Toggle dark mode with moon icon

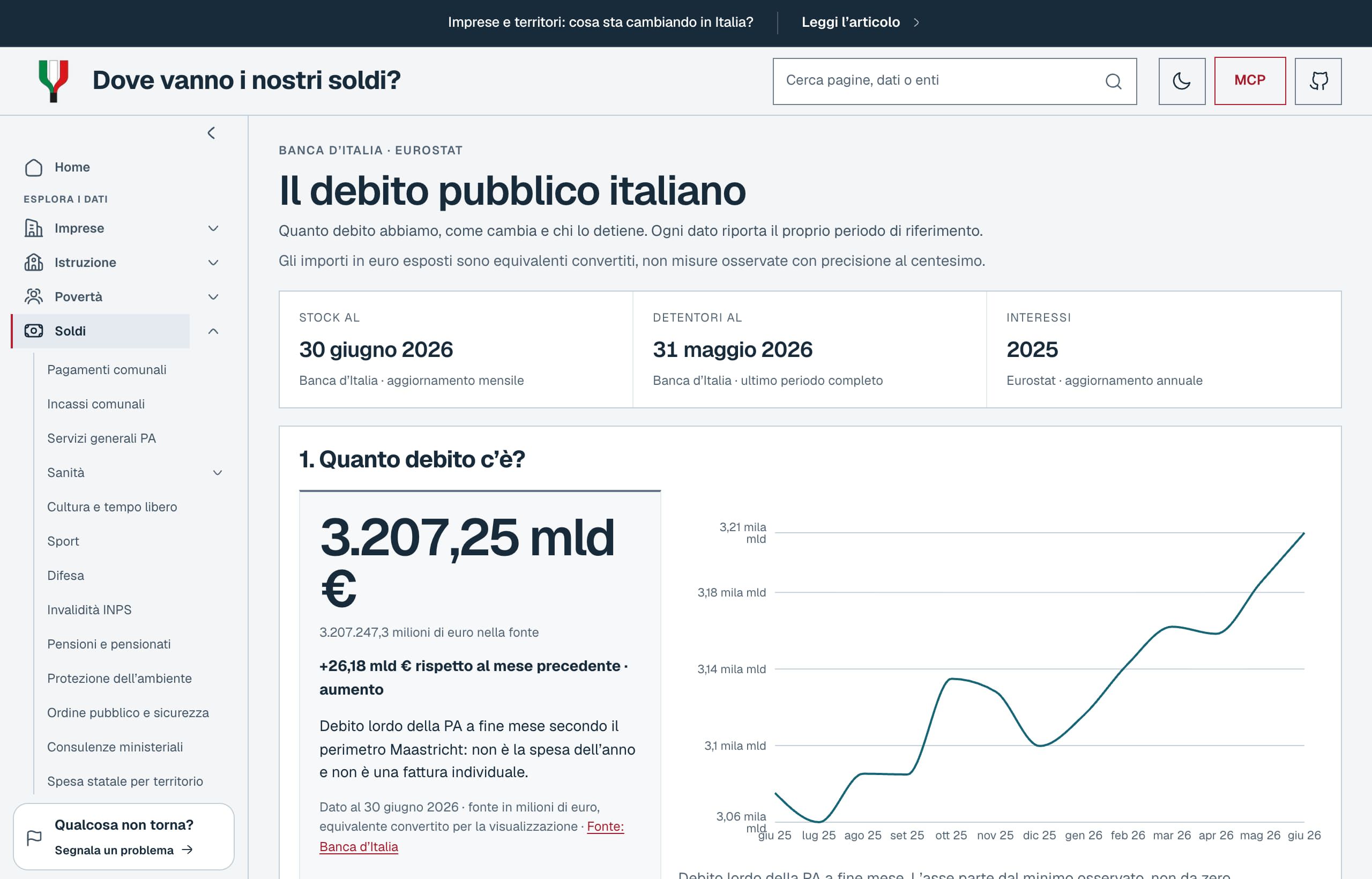(1181, 81)
